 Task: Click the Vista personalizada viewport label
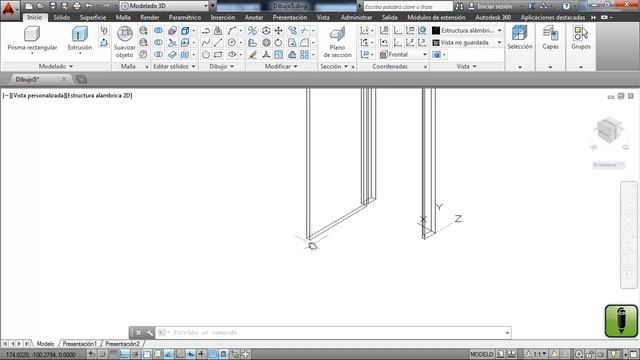pyautogui.click(x=39, y=96)
